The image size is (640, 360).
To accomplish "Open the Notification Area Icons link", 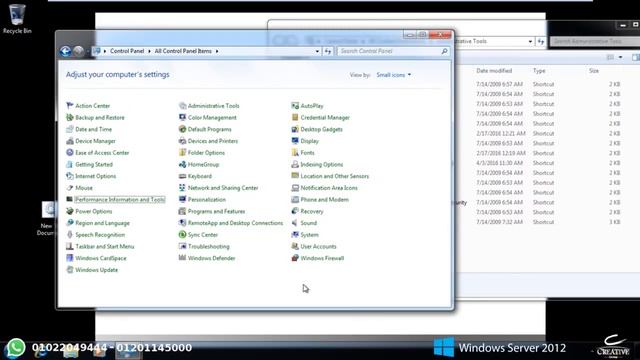I will pyautogui.click(x=329, y=188).
